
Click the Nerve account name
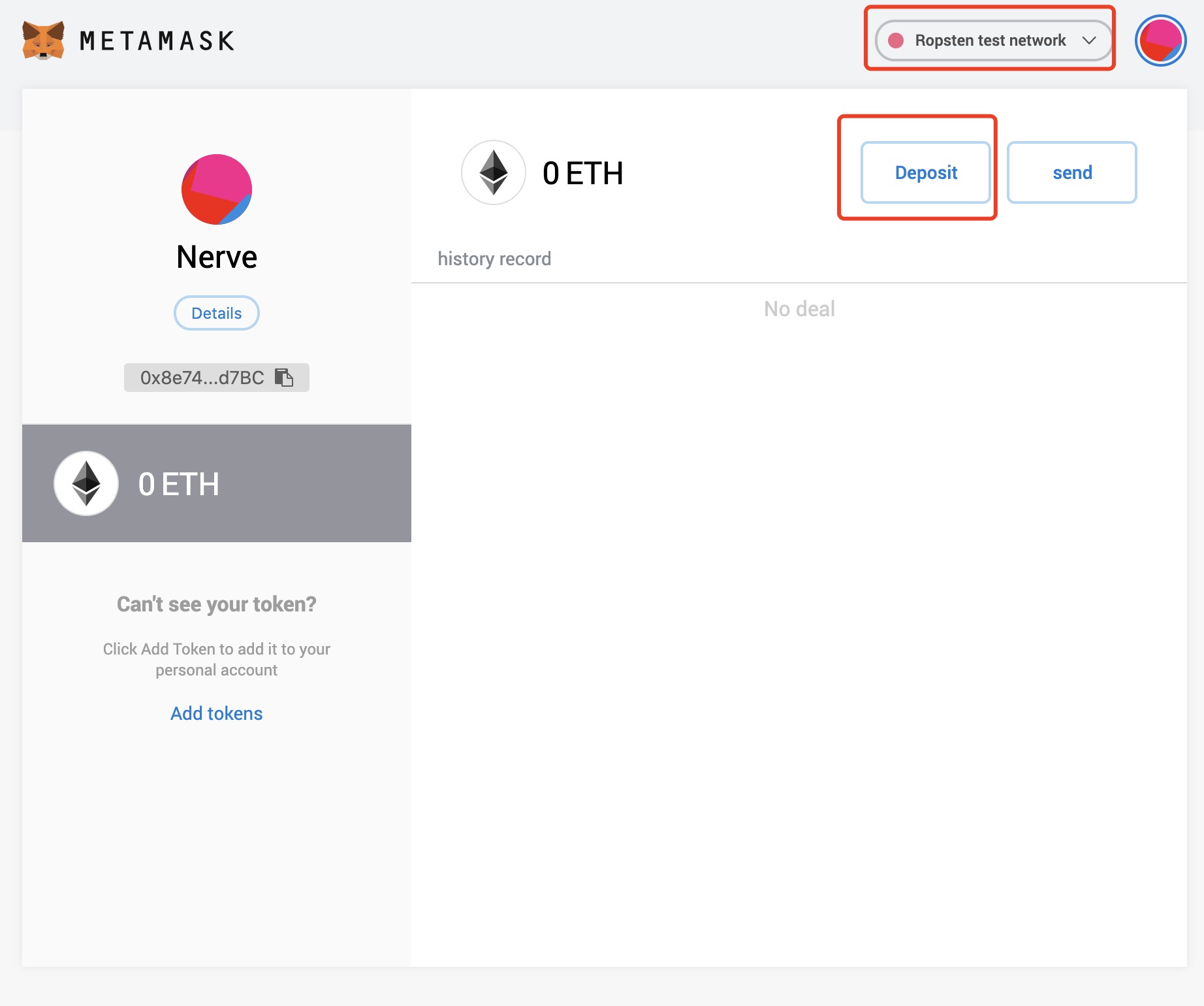pyautogui.click(x=217, y=257)
